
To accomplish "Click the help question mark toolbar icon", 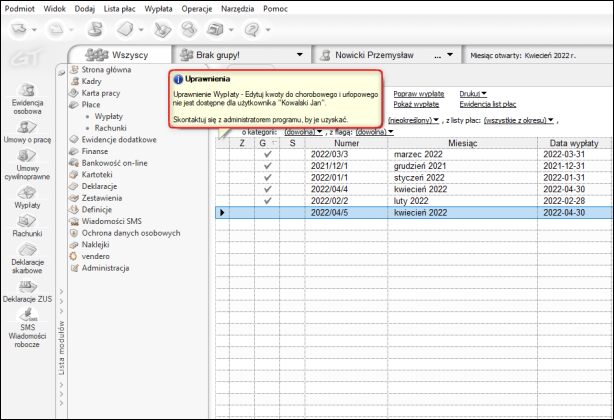I will point(252,29).
